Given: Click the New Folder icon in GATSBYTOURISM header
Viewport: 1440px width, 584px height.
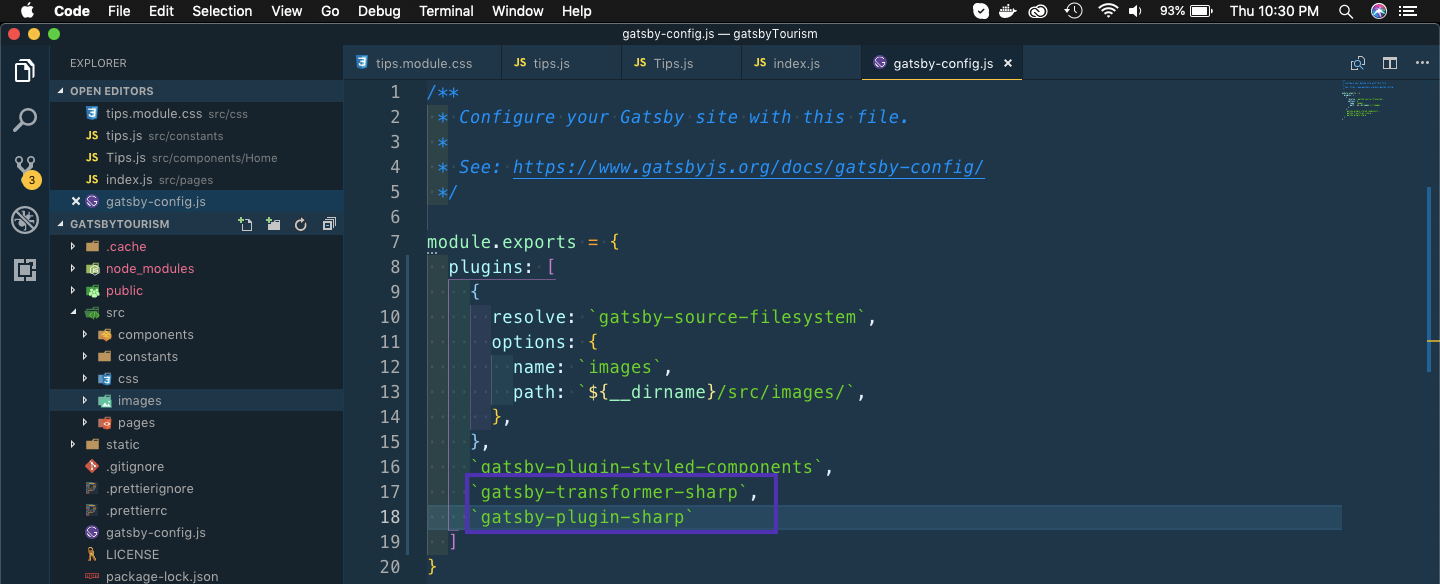Looking at the screenshot, I should tap(273, 225).
